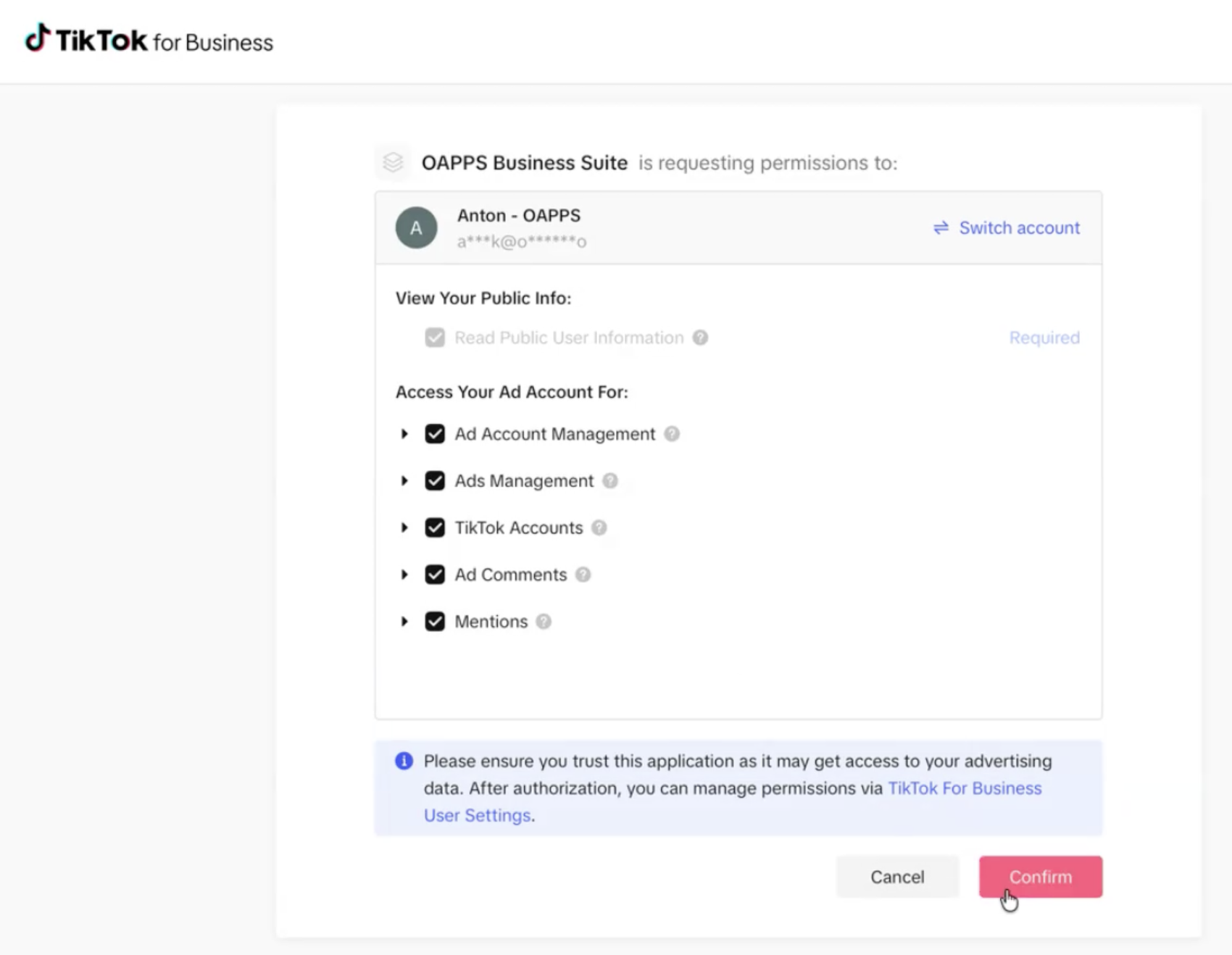Select the Anton - OAPPS account name
This screenshot has height=955, width=1232.
[519, 215]
